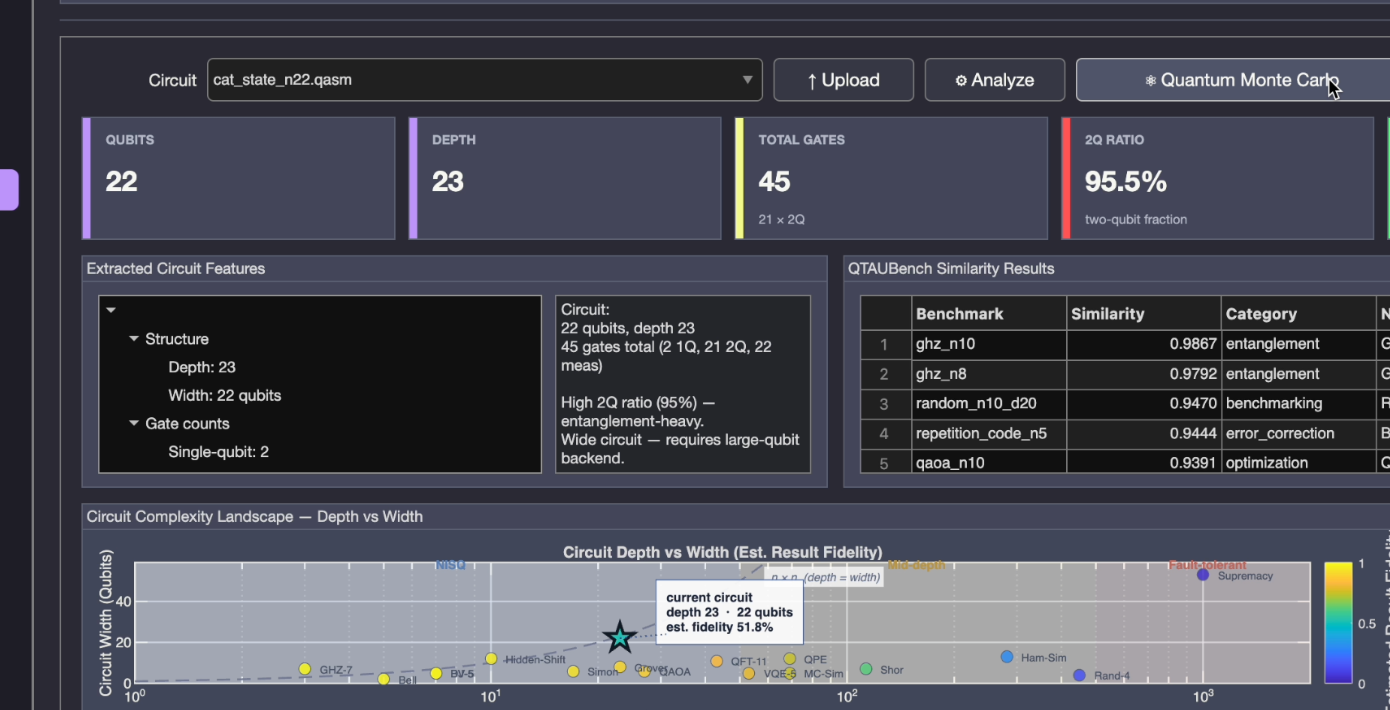Click the error_correction category cell

(1298, 433)
